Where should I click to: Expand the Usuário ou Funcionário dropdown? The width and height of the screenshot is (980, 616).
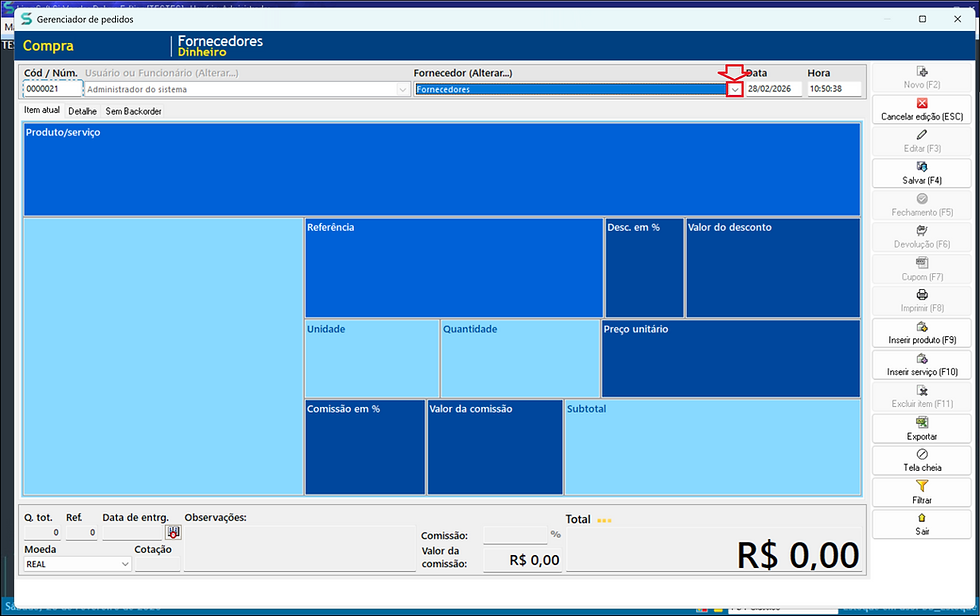coord(402,89)
